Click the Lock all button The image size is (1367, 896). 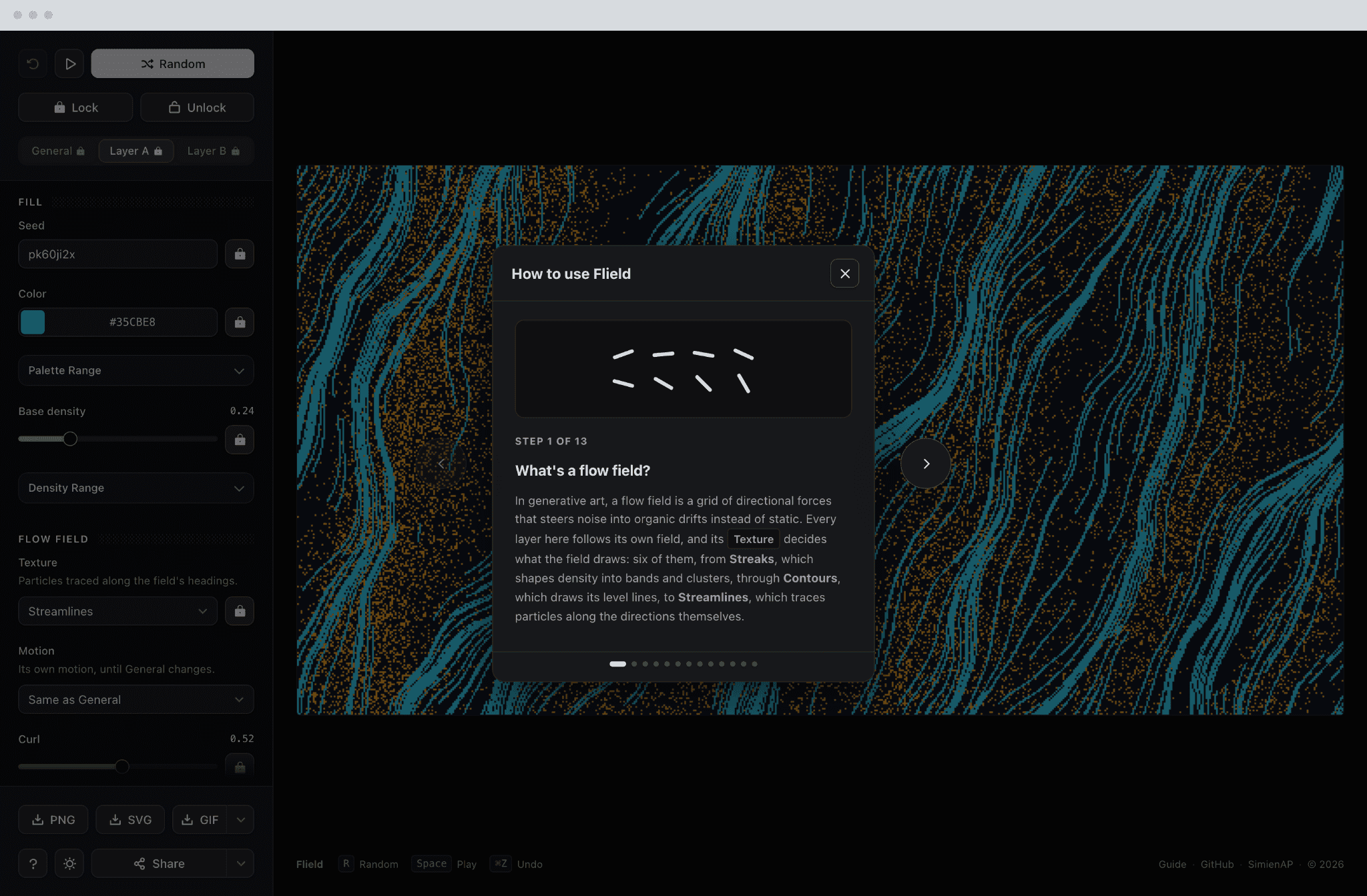[x=75, y=107]
